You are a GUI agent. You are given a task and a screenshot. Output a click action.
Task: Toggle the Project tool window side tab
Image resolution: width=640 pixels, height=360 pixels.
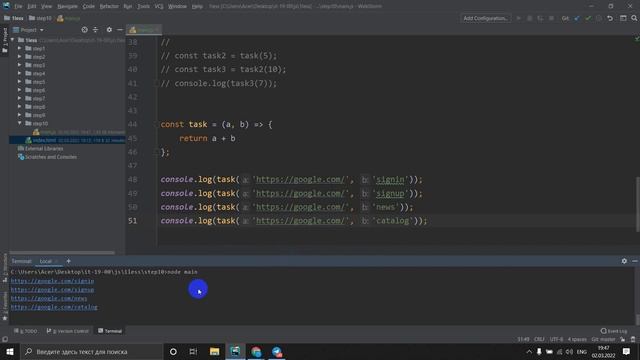[x=4, y=40]
